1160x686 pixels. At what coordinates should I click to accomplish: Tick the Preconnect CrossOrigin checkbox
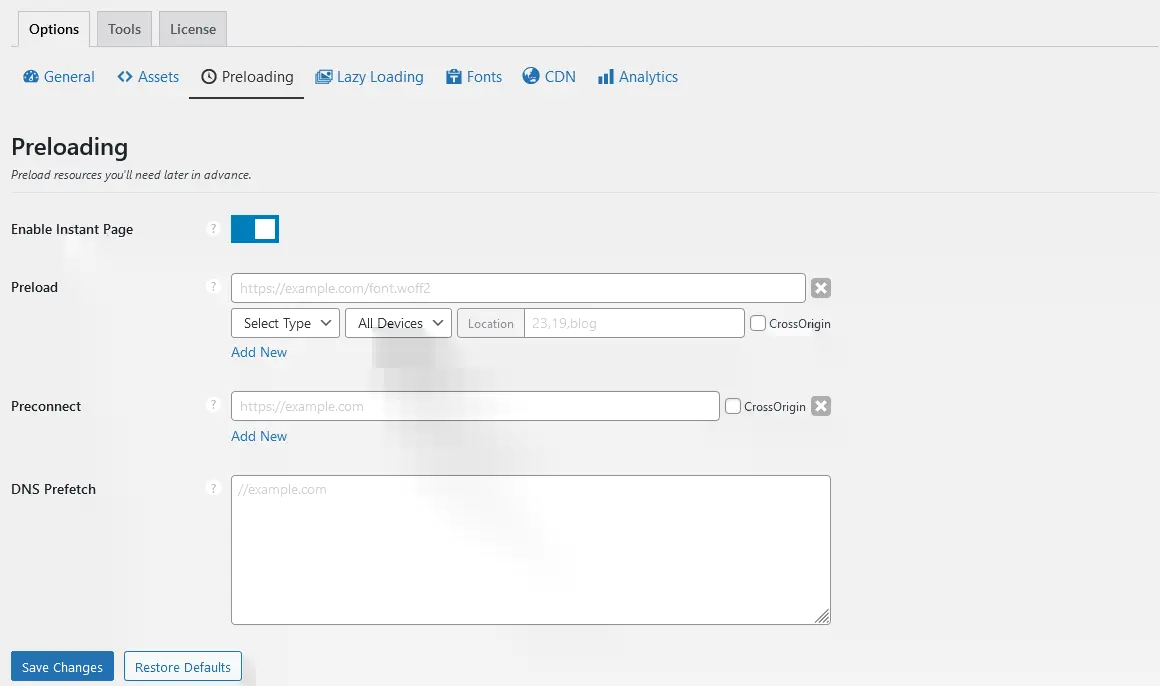tap(733, 406)
